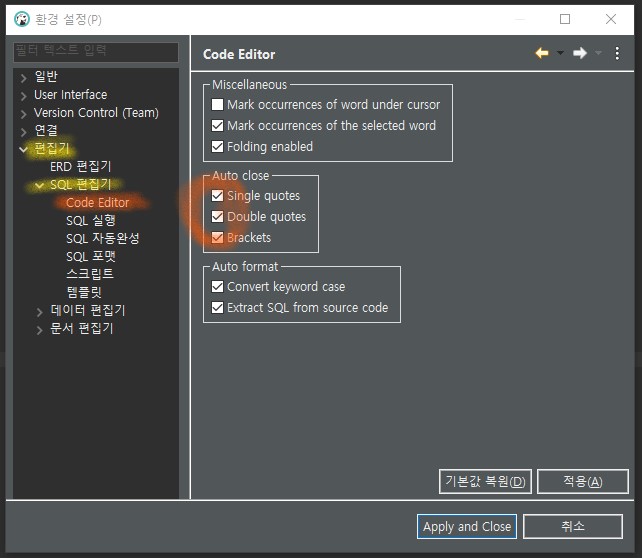Click the 기본값 복원(D) button
The image size is (642, 558).
coord(485,481)
